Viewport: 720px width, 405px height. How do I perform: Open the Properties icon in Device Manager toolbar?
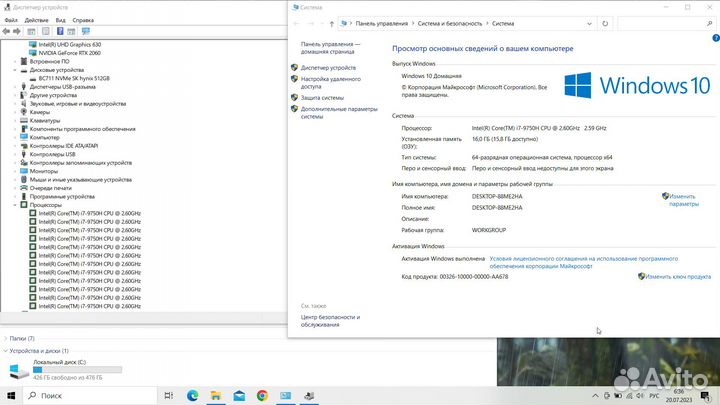click(x=45, y=31)
